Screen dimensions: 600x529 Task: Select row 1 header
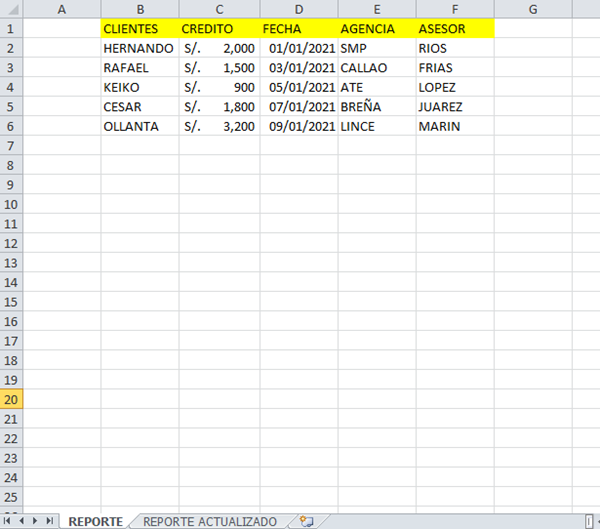click(11, 28)
